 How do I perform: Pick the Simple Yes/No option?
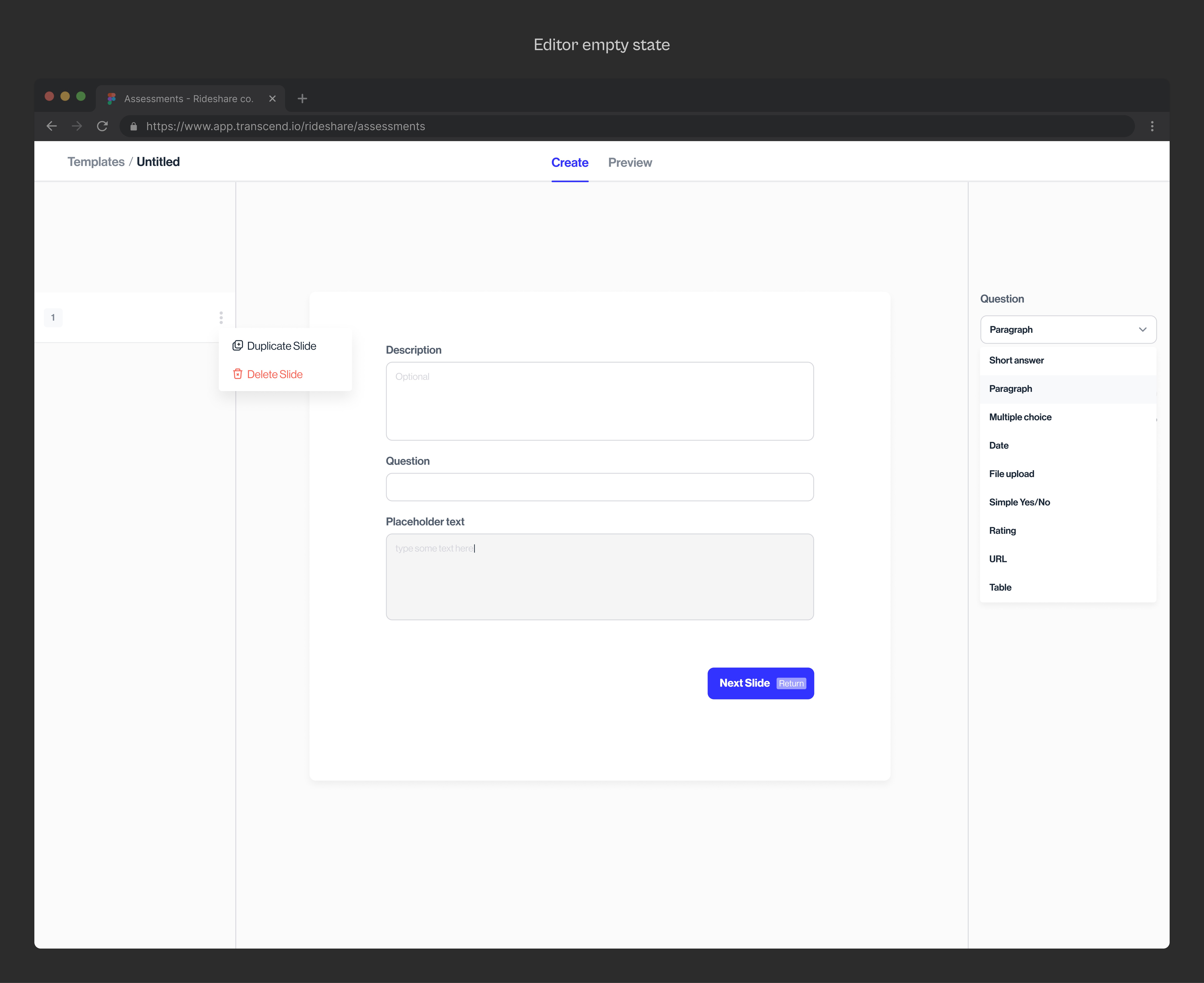pyautogui.click(x=1019, y=502)
